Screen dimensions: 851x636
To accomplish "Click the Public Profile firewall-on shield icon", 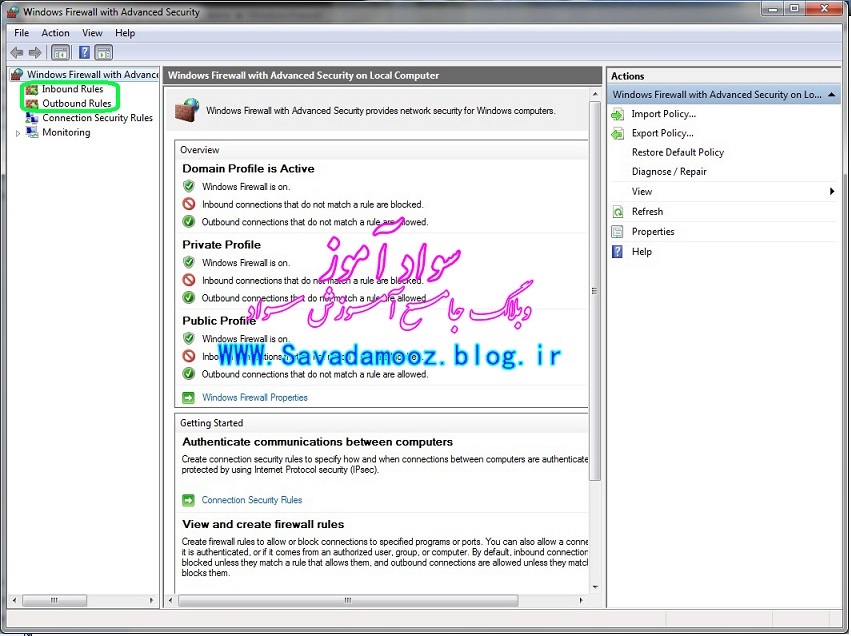I will pyautogui.click(x=188, y=339).
